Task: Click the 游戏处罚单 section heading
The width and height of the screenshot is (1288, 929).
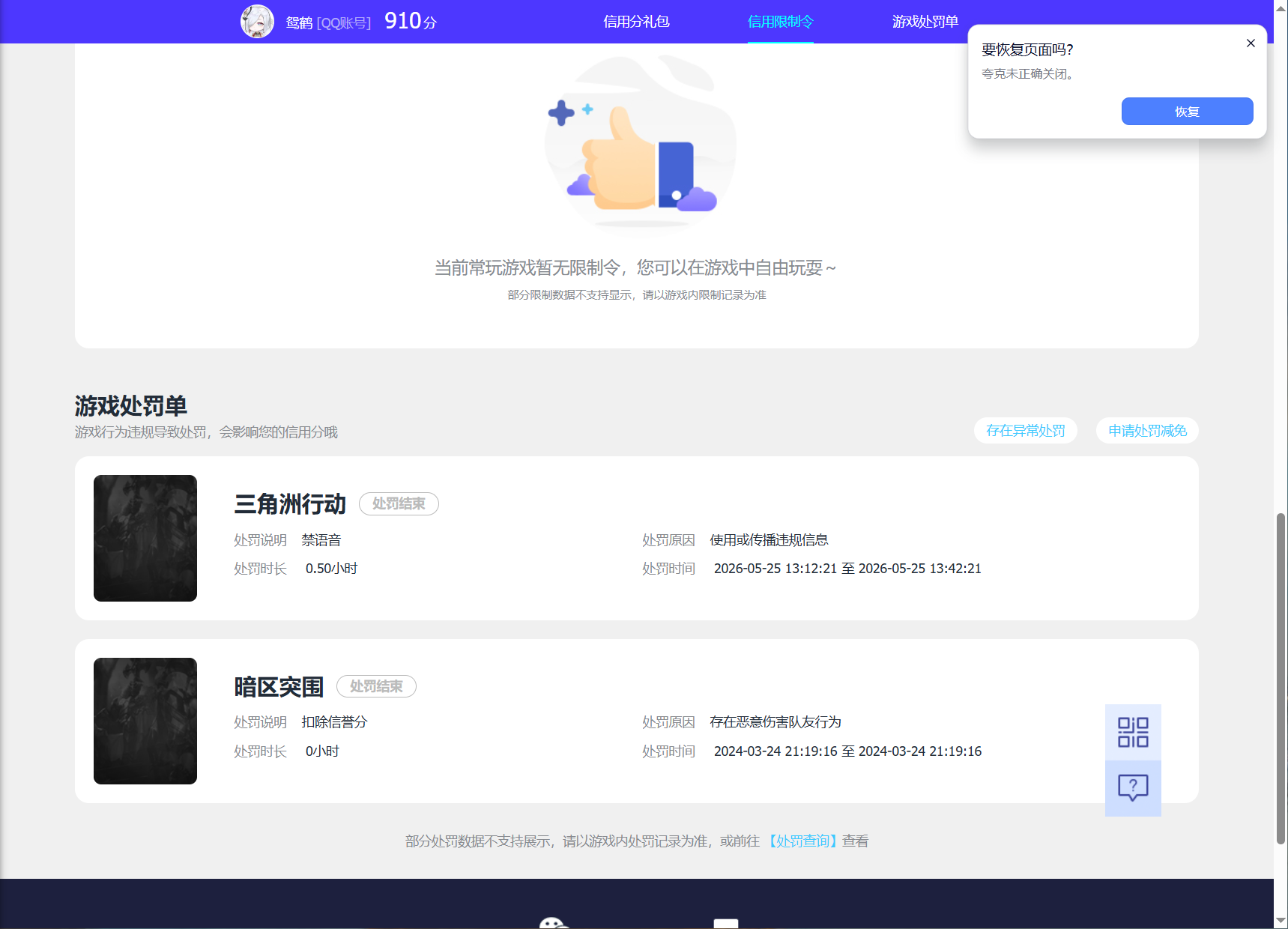Action: (x=131, y=406)
